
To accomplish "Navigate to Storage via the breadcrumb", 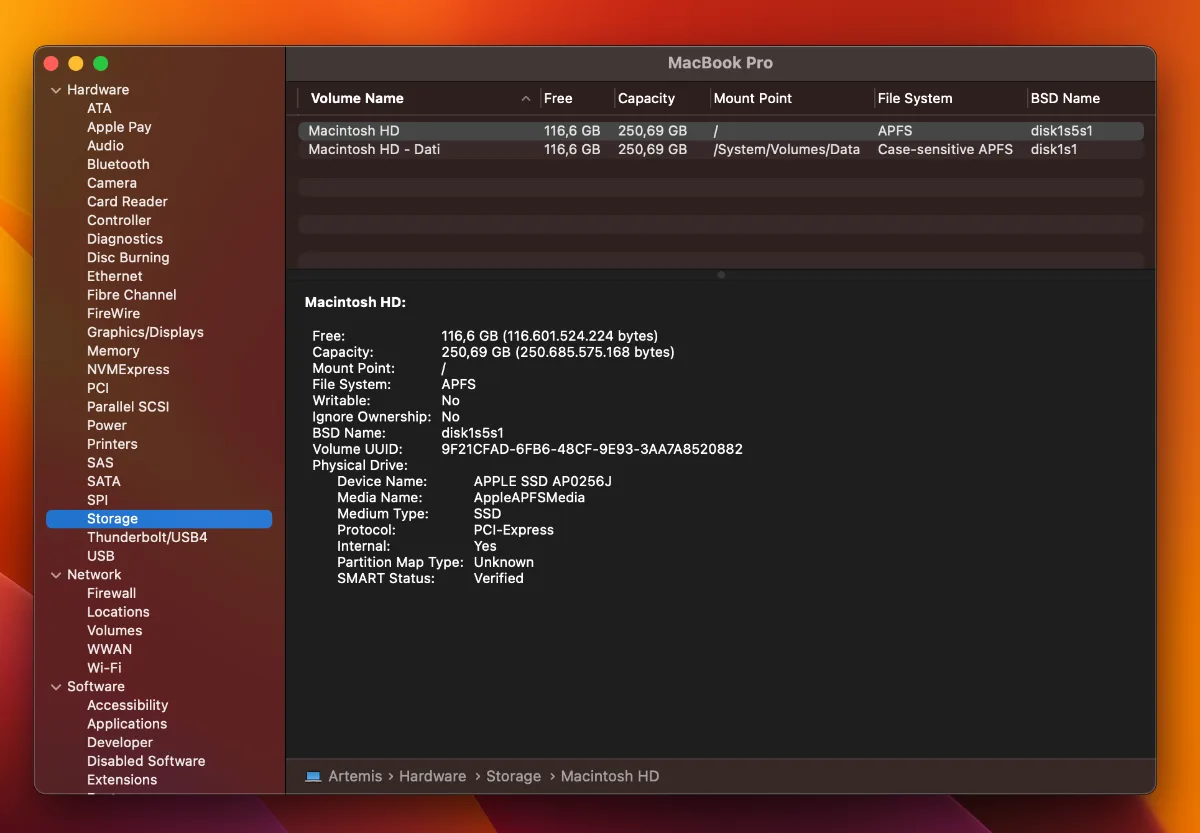I will click(x=513, y=776).
